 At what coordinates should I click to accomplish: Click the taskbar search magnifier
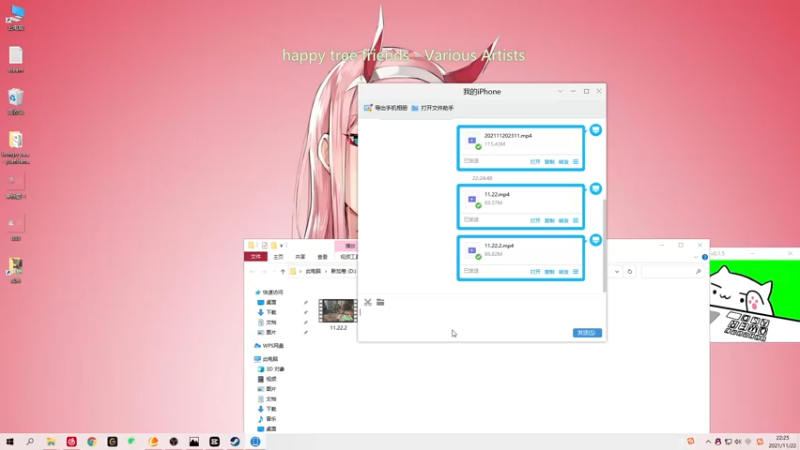30,442
